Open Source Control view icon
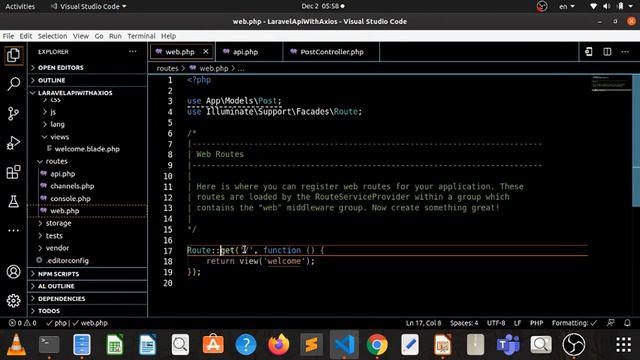Image resolution: width=640 pixels, height=360 pixels. pyautogui.click(x=13, y=113)
